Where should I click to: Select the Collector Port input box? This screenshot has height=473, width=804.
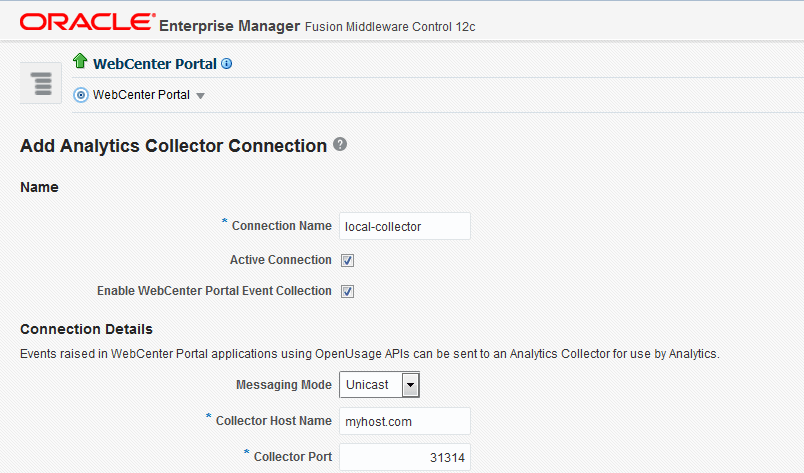[404, 457]
